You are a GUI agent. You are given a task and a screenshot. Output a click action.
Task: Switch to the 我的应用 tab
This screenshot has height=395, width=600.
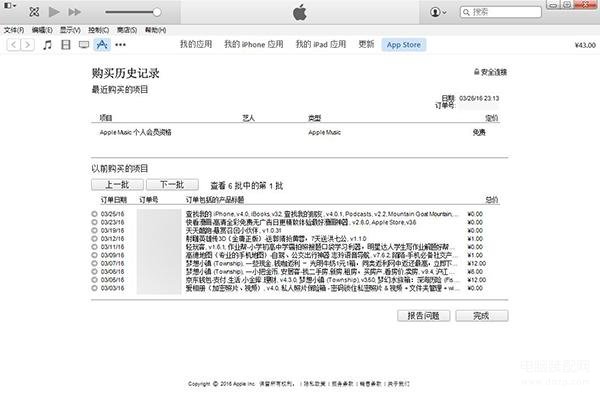196,44
